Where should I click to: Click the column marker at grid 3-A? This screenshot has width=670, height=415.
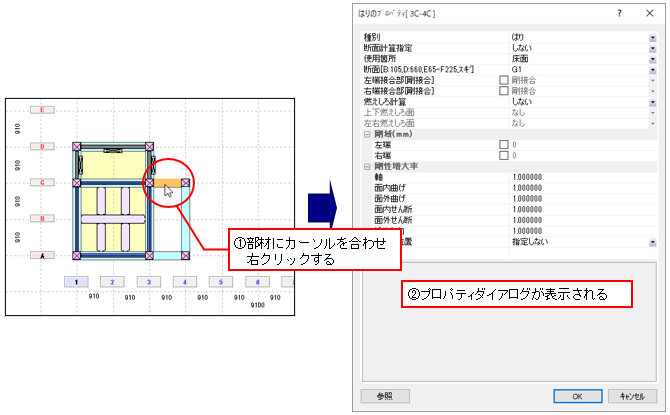(x=149, y=256)
